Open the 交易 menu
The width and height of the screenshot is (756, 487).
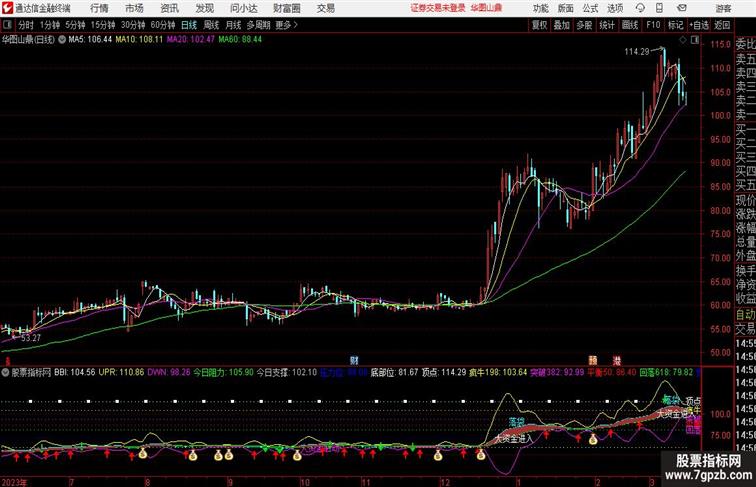pos(326,8)
